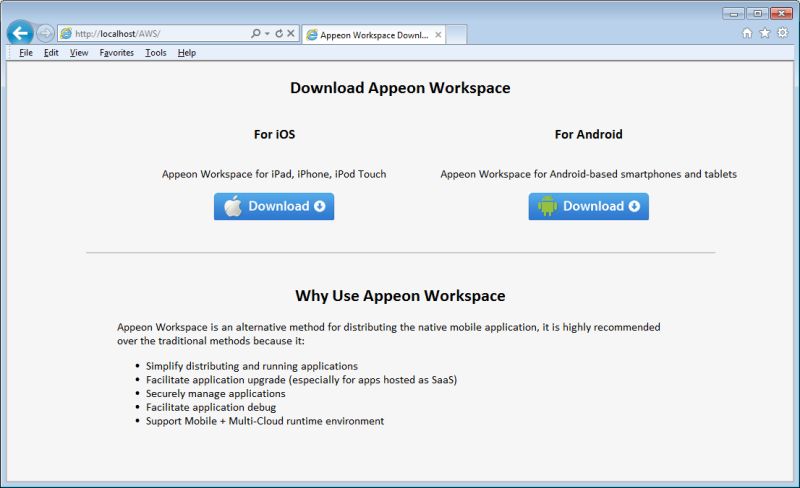The width and height of the screenshot is (800, 488).
Task: Minimize the browser window
Action: 734,14
